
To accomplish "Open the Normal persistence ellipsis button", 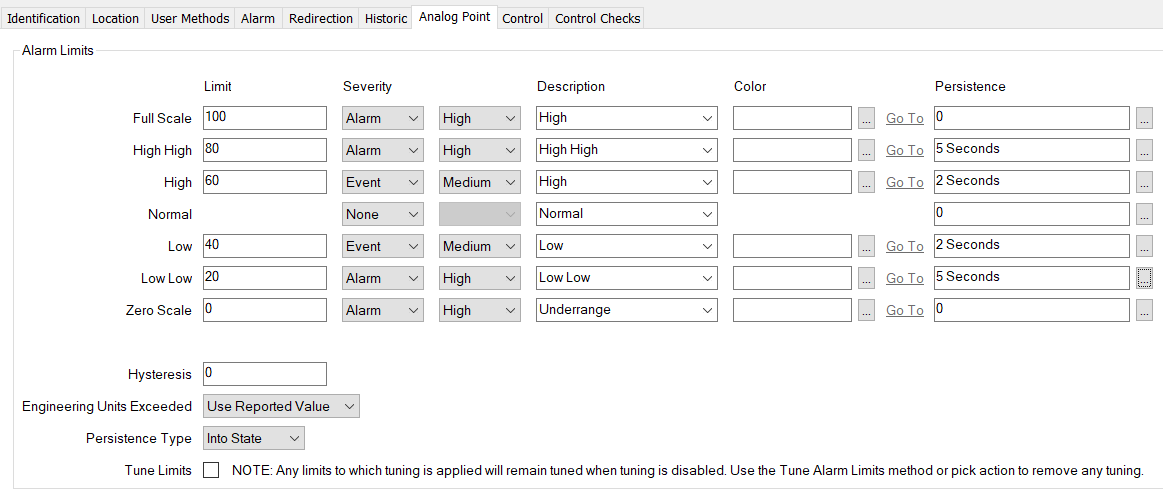I will (1144, 215).
